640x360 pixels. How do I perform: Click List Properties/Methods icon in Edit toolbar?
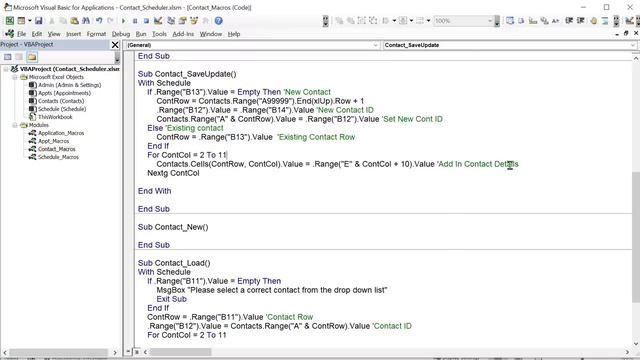[510, 21]
